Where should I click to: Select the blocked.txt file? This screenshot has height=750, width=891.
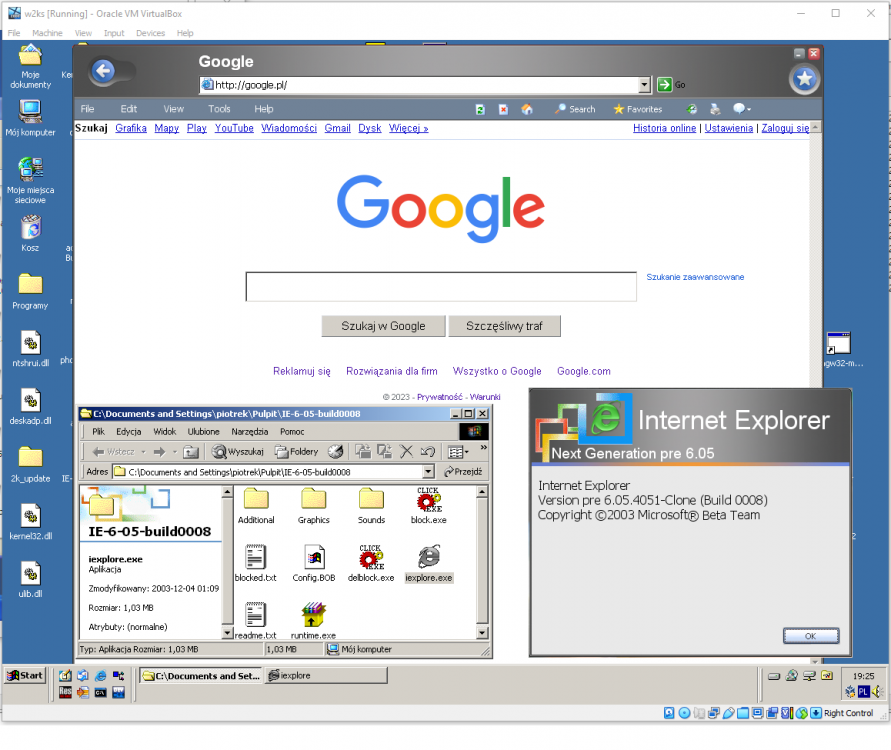pos(256,564)
